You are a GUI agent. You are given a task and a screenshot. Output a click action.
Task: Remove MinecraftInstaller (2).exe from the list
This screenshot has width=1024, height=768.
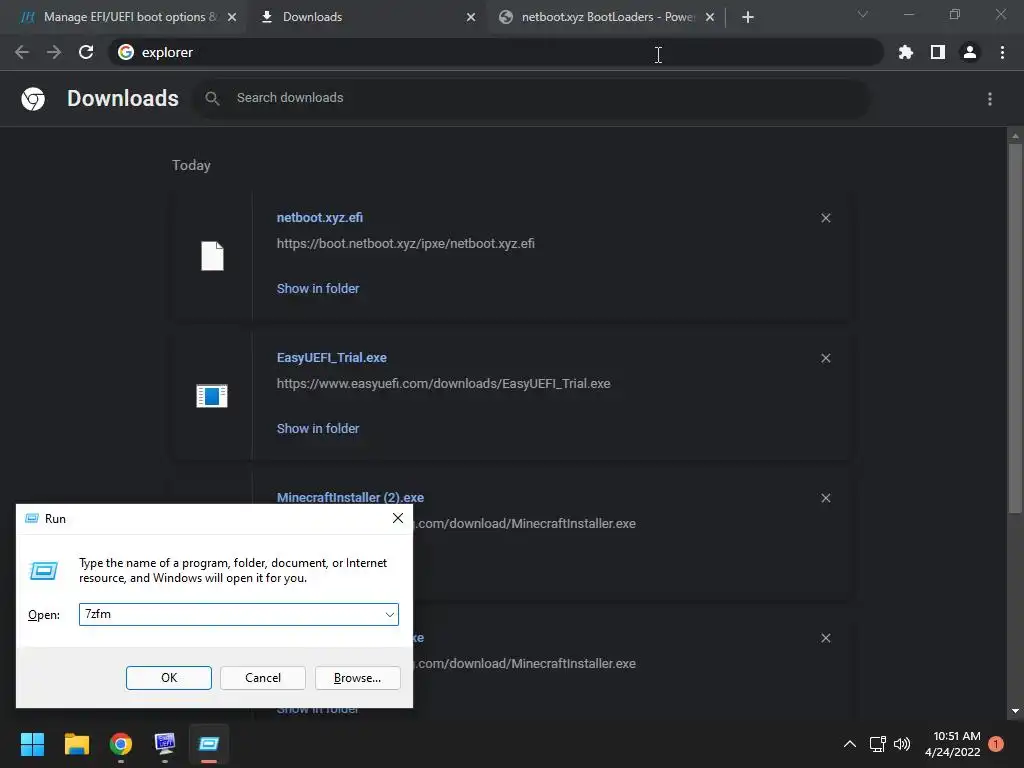(825, 498)
